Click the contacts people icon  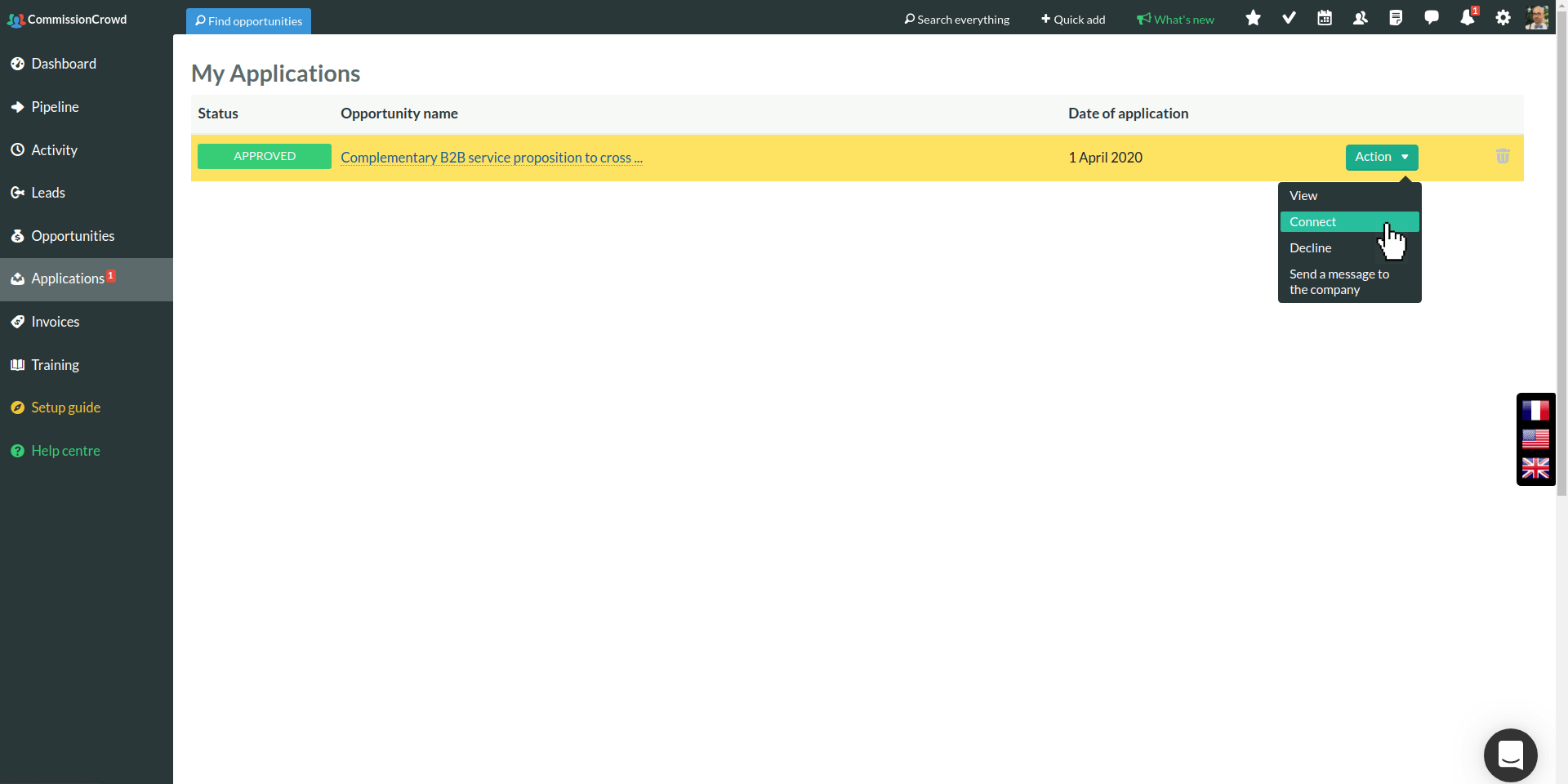[1360, 18]
